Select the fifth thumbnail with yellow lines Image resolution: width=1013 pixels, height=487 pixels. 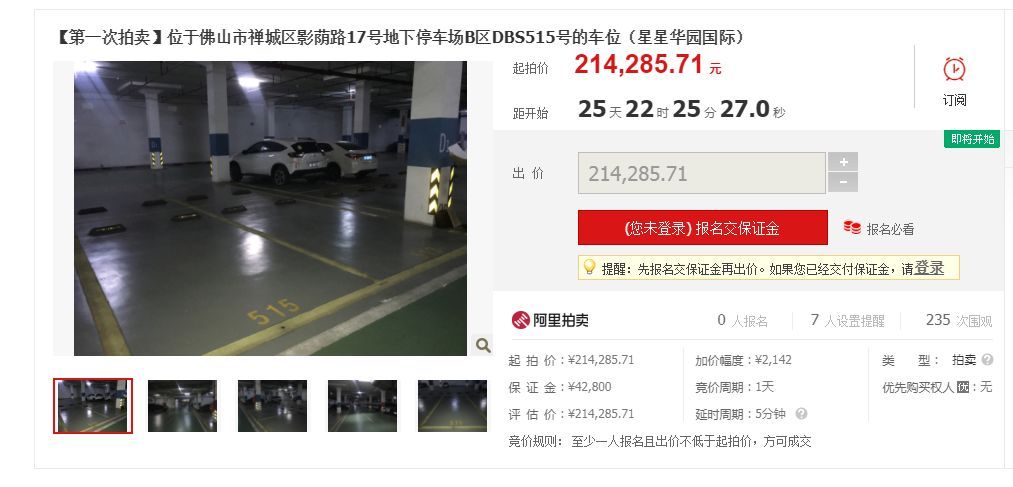(452, 406)
